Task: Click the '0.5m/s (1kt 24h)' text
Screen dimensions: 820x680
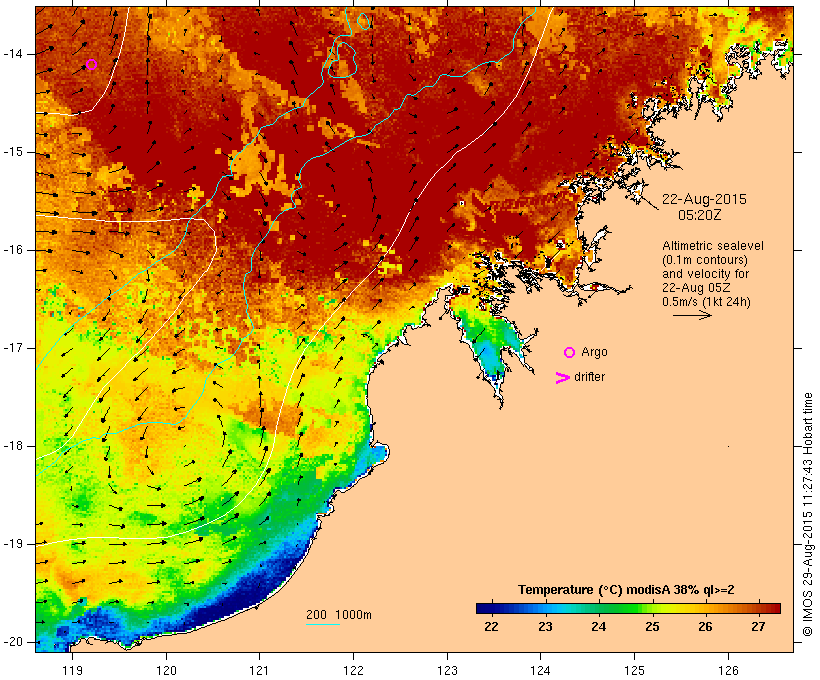Action: [706, 302]
